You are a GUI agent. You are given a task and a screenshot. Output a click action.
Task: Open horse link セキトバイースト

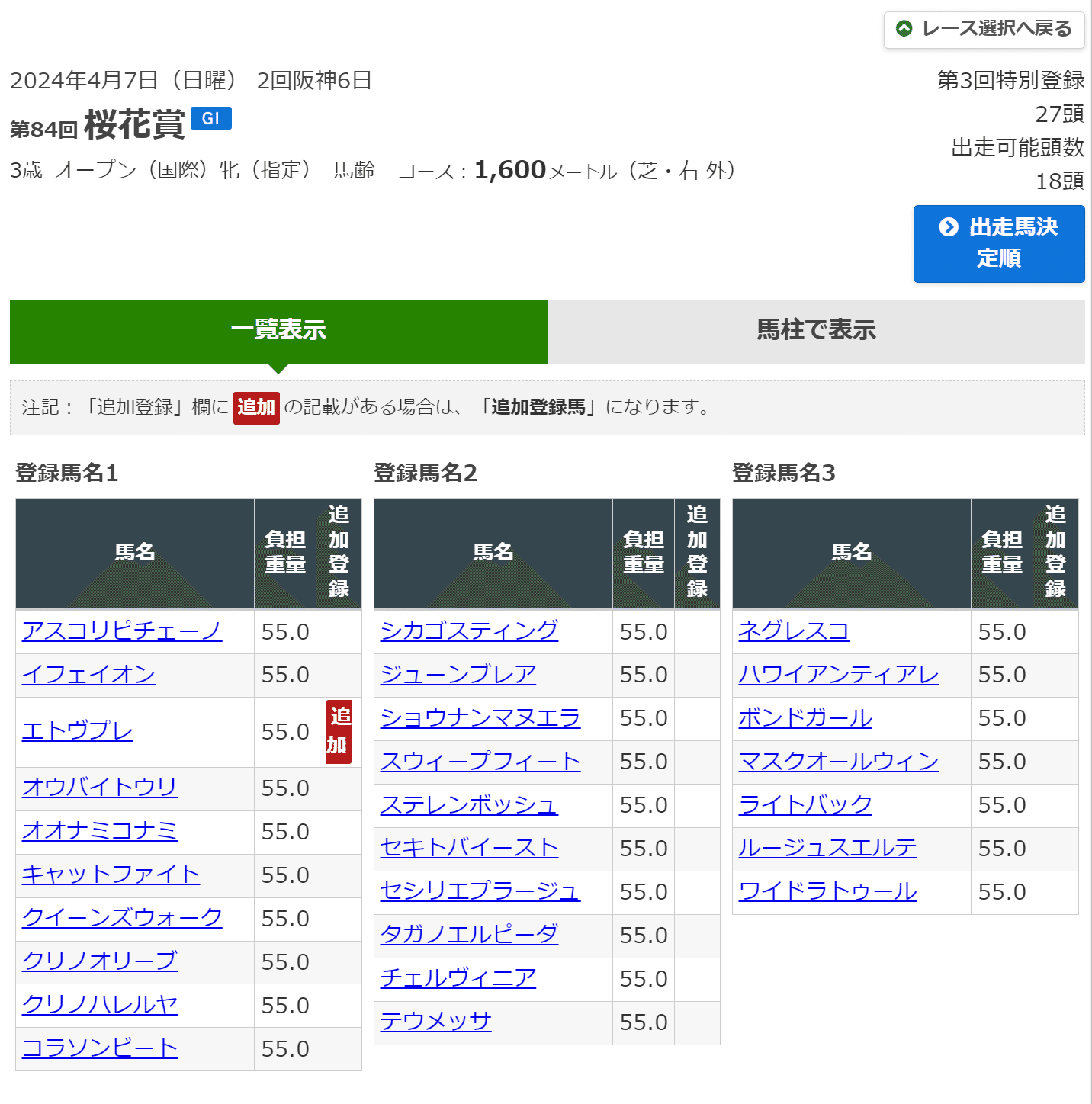469,849
